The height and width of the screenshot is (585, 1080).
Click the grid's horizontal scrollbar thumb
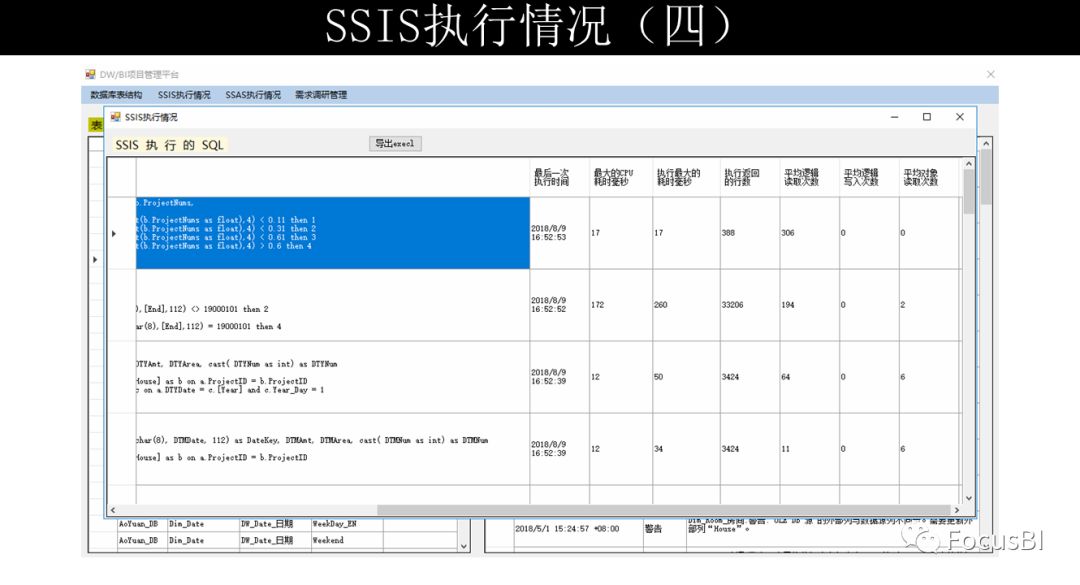(x=663, y=510)
